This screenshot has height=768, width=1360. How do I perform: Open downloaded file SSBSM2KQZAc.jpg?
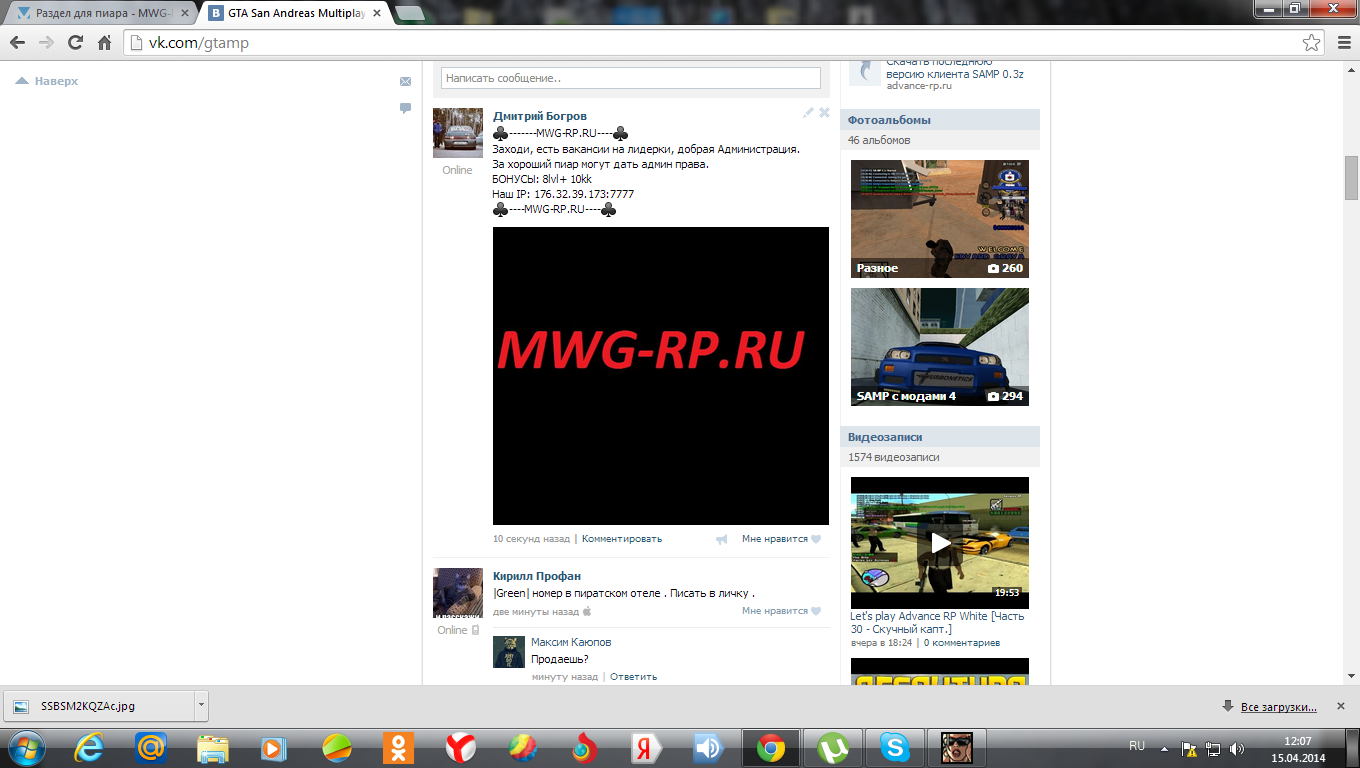[x=98, y=705]
